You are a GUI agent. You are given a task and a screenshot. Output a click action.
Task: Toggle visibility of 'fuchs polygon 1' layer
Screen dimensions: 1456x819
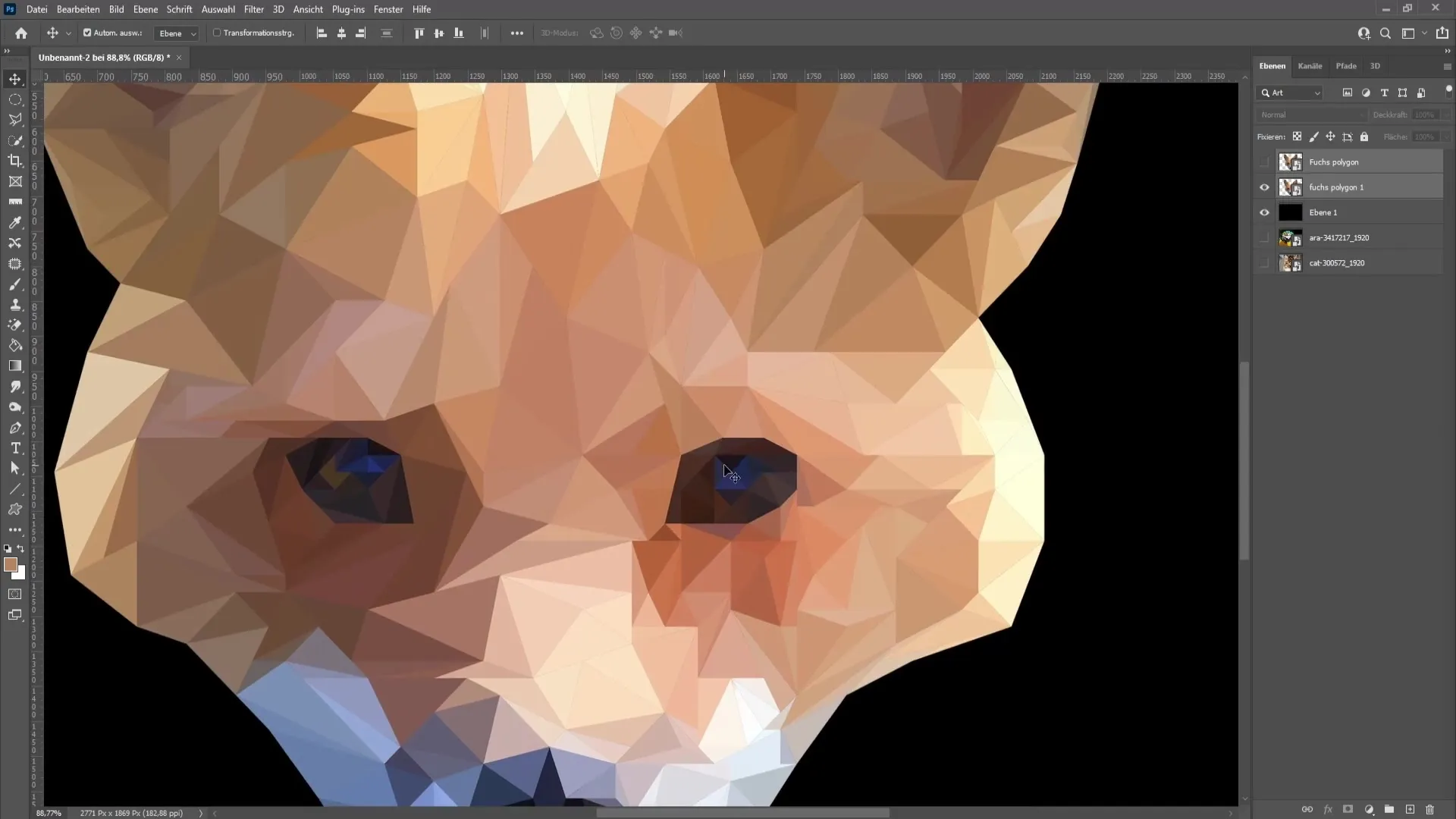click(1264, 187)
